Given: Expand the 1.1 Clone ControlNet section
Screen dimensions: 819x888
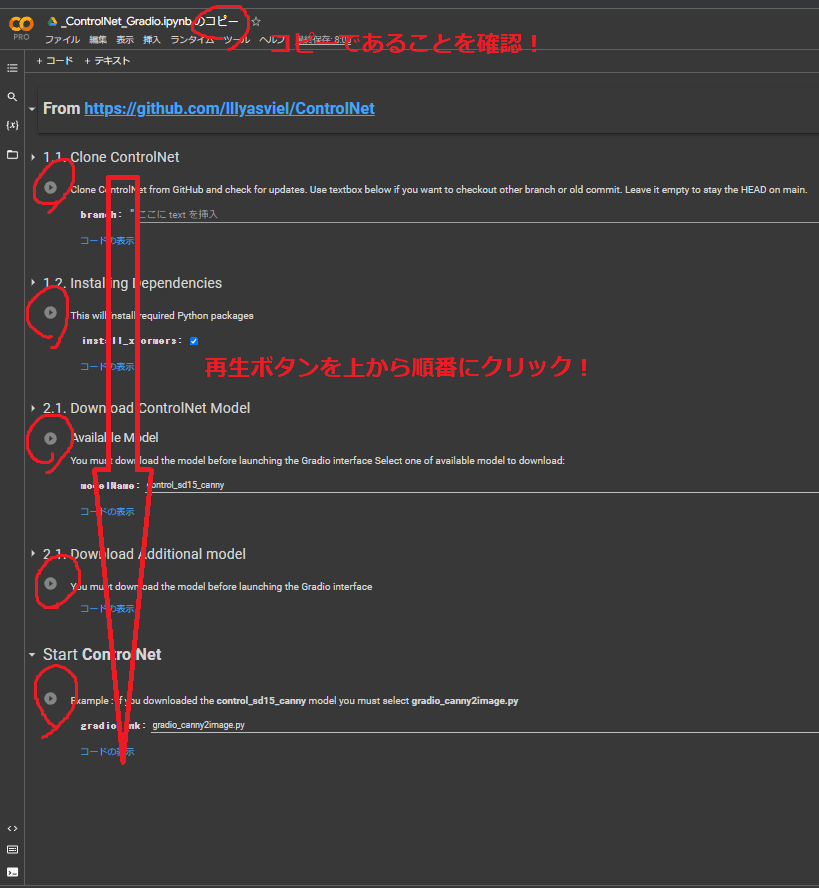Looking at the screenshot, I should point(33,157).
